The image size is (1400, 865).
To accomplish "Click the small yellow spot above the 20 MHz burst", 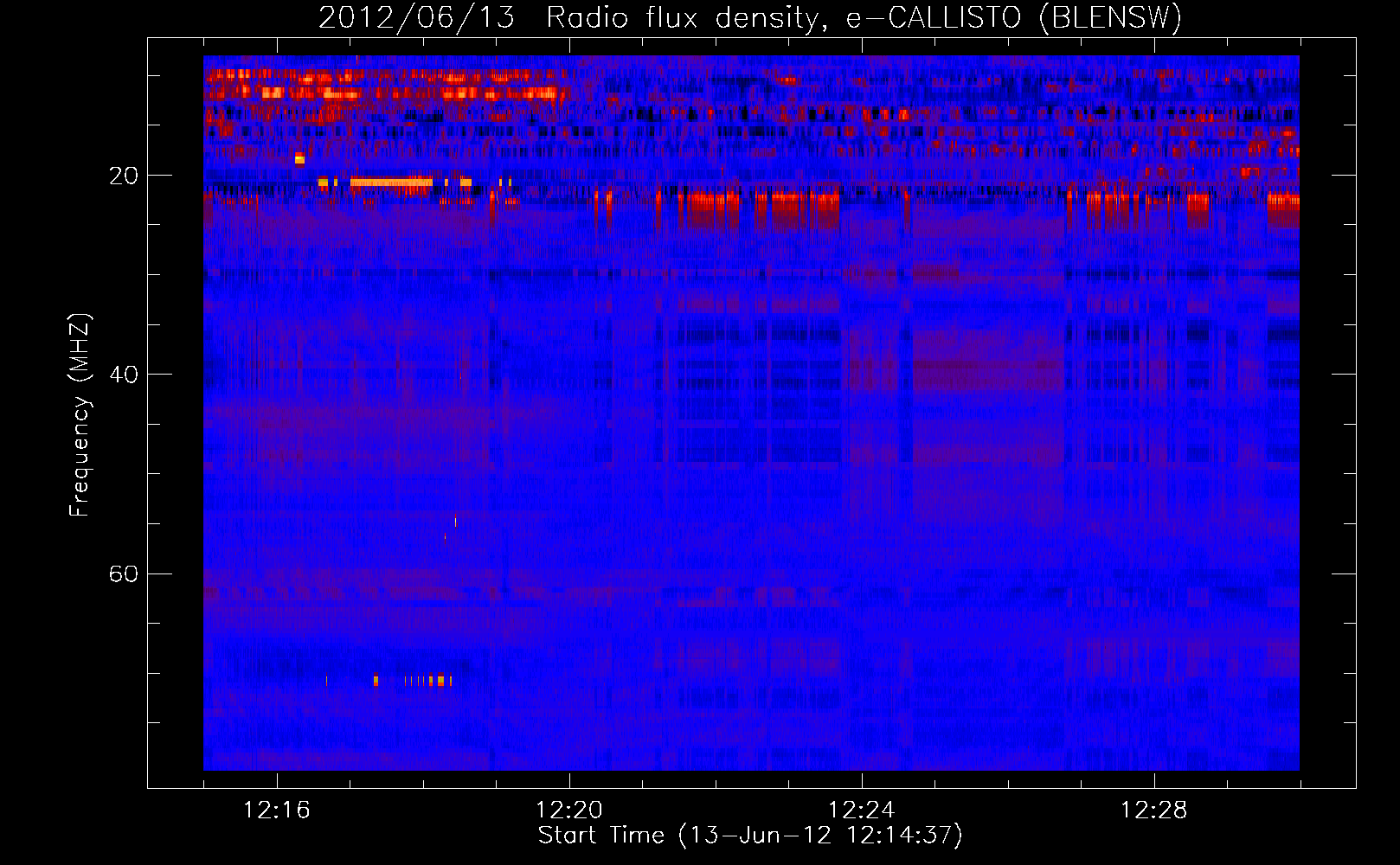I will [x=299, y=158].
